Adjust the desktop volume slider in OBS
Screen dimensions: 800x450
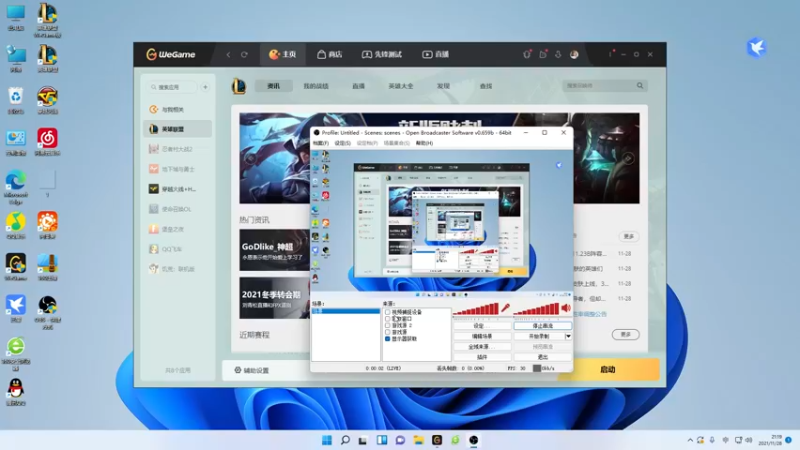[536, 309]
